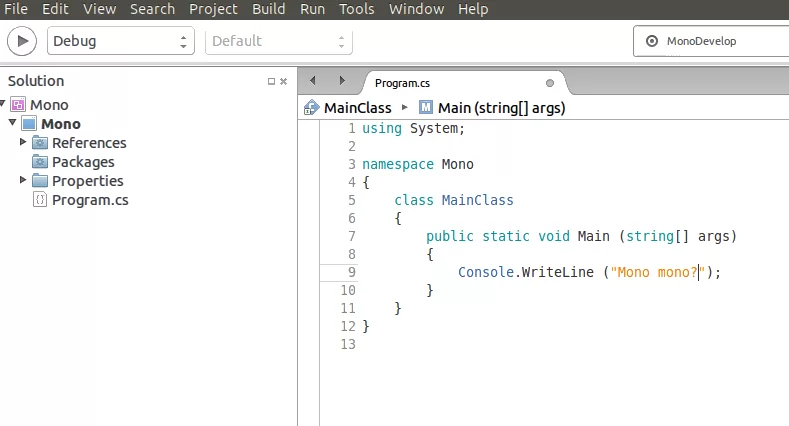
Task: Click the Properties folder icon
Action: point(40,181)
